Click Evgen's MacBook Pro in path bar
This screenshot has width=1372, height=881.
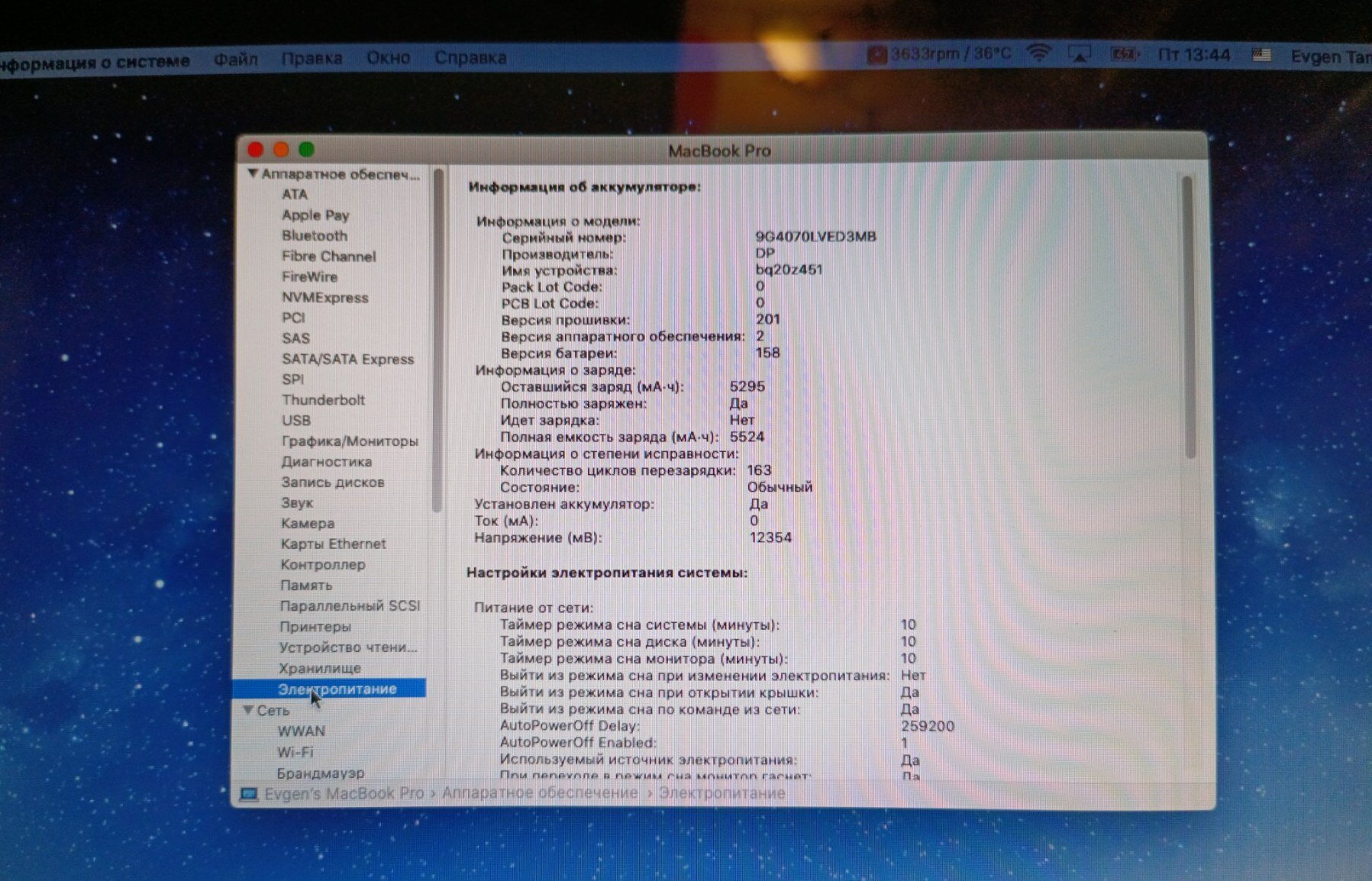tap(344, 794)
